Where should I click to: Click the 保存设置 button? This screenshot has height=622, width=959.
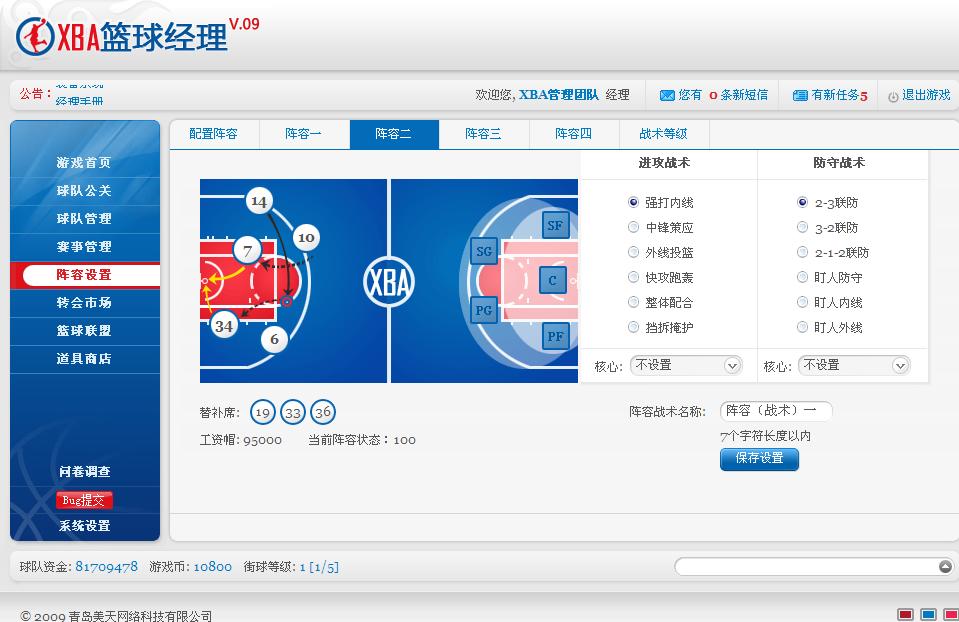[759, 458]
